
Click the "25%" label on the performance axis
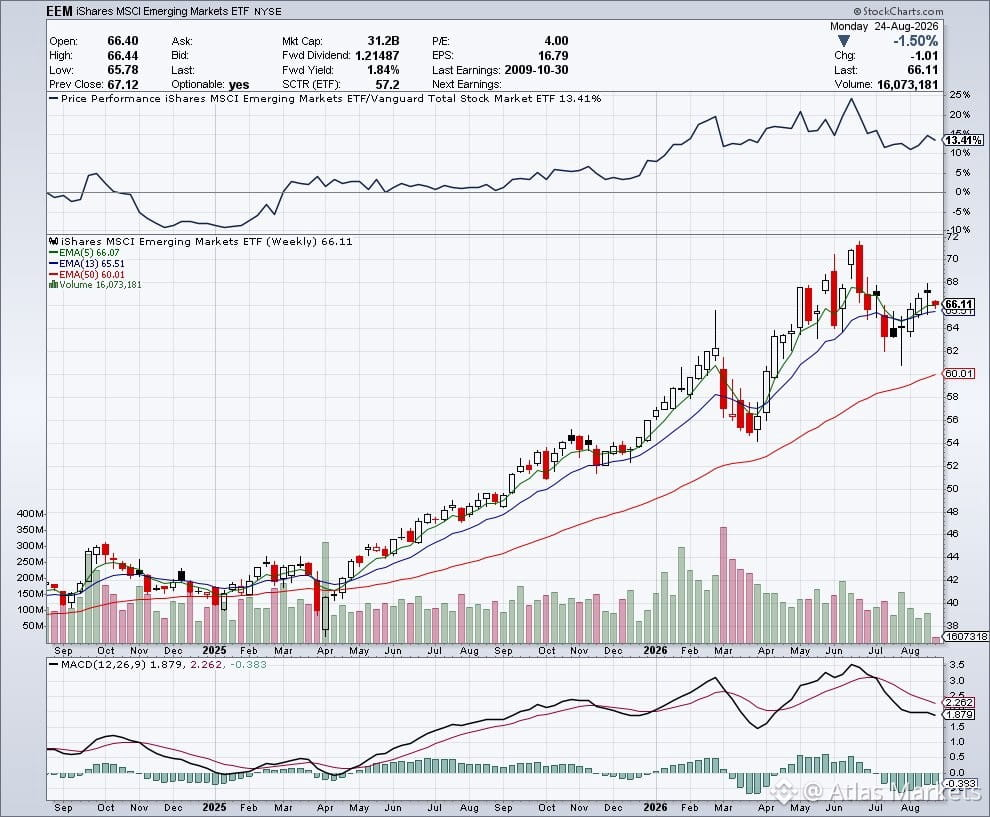[x=960, y=95]
